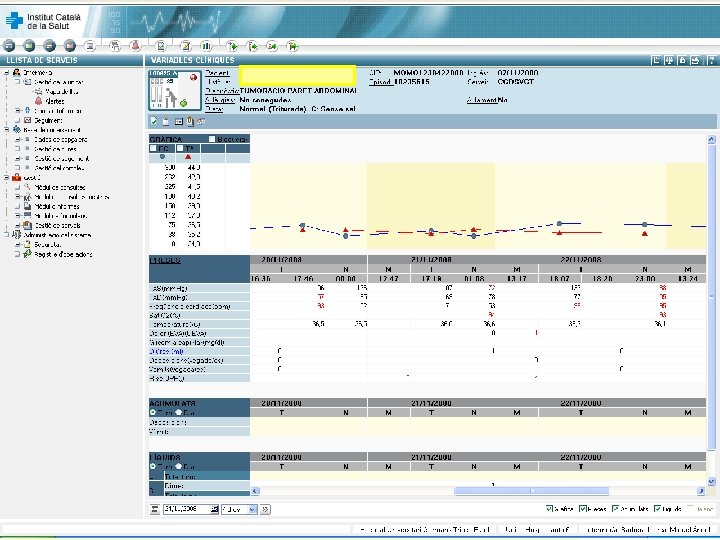Click the double-arrow go button beside dropdown
This screenshot has width=720, height=540.
coord(265,509)
